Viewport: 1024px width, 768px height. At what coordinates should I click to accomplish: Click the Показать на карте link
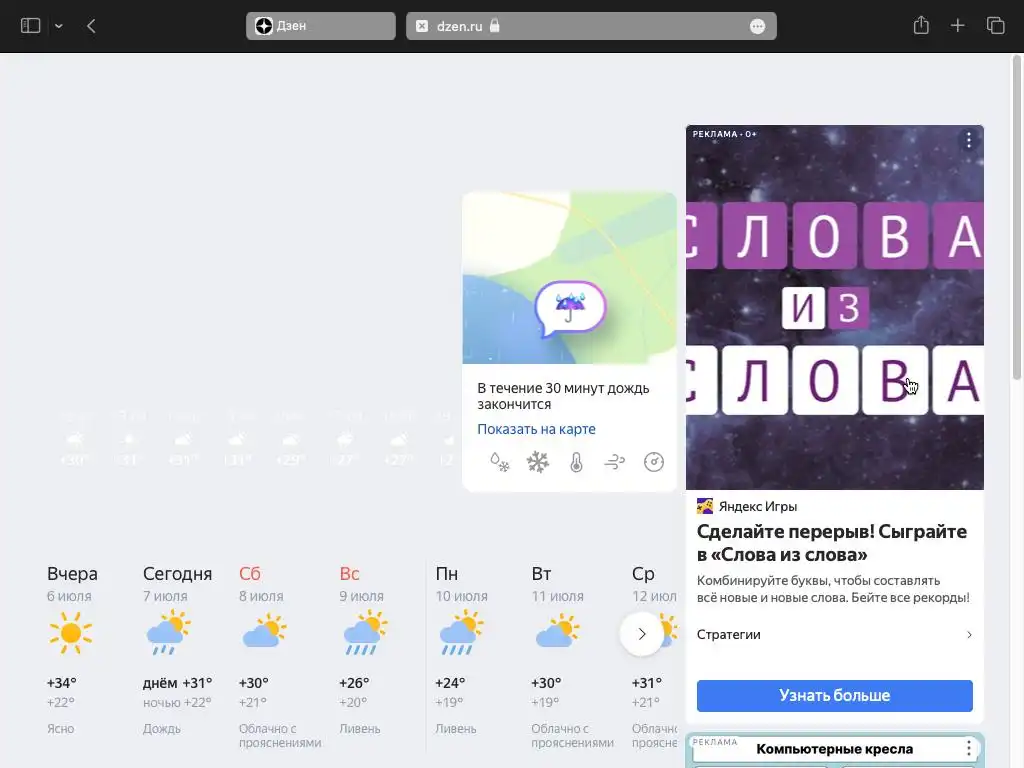click(536, 429)
